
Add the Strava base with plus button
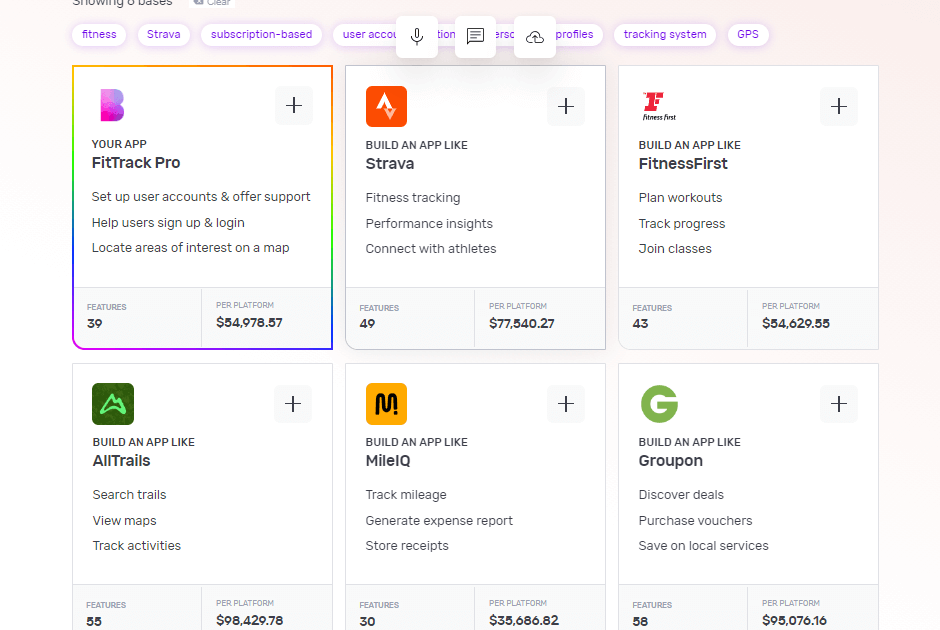tap(566, 107)
